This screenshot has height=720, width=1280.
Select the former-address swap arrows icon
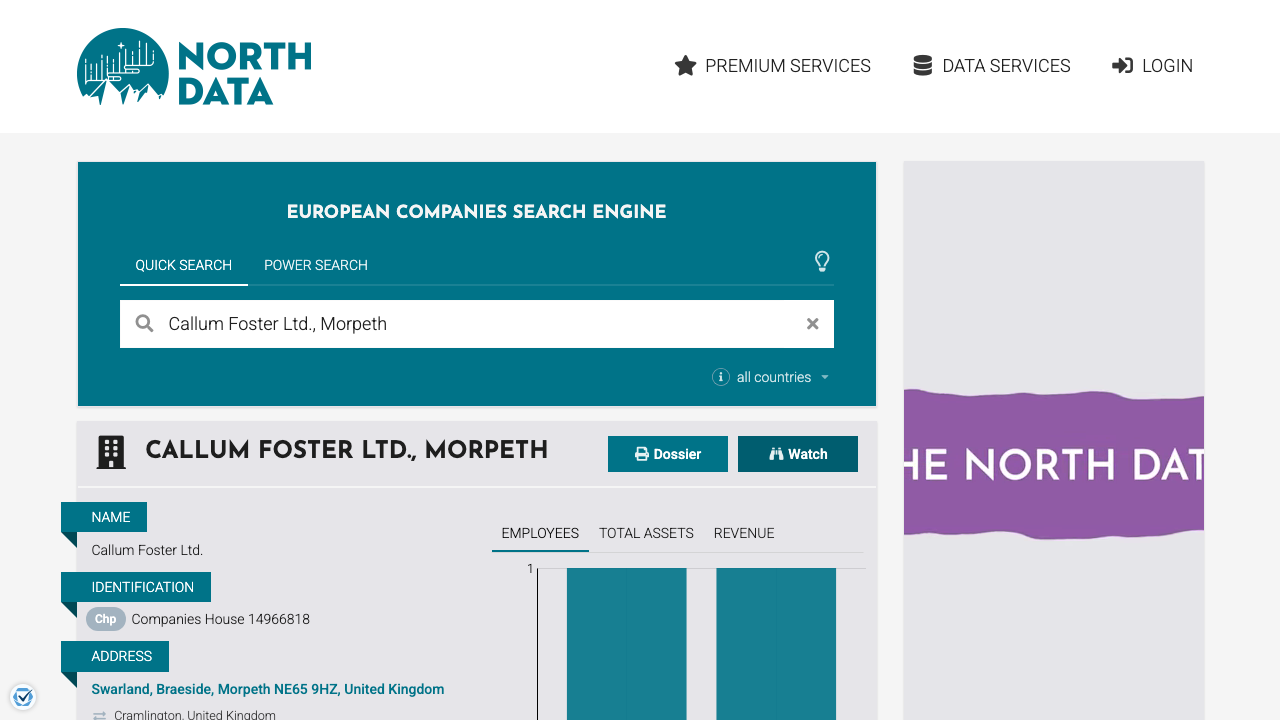coord(98,715)
